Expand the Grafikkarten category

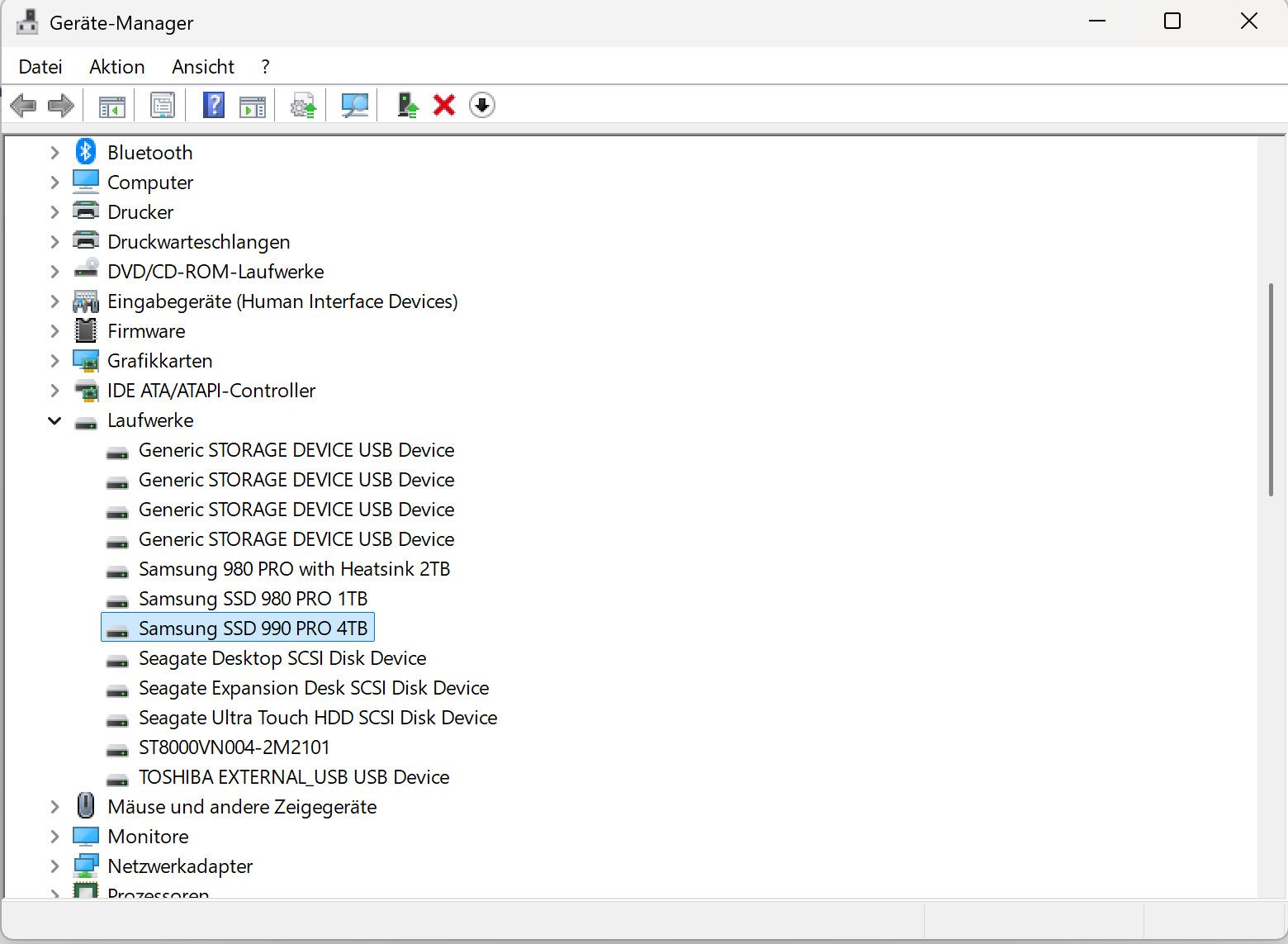pos(54,361)
